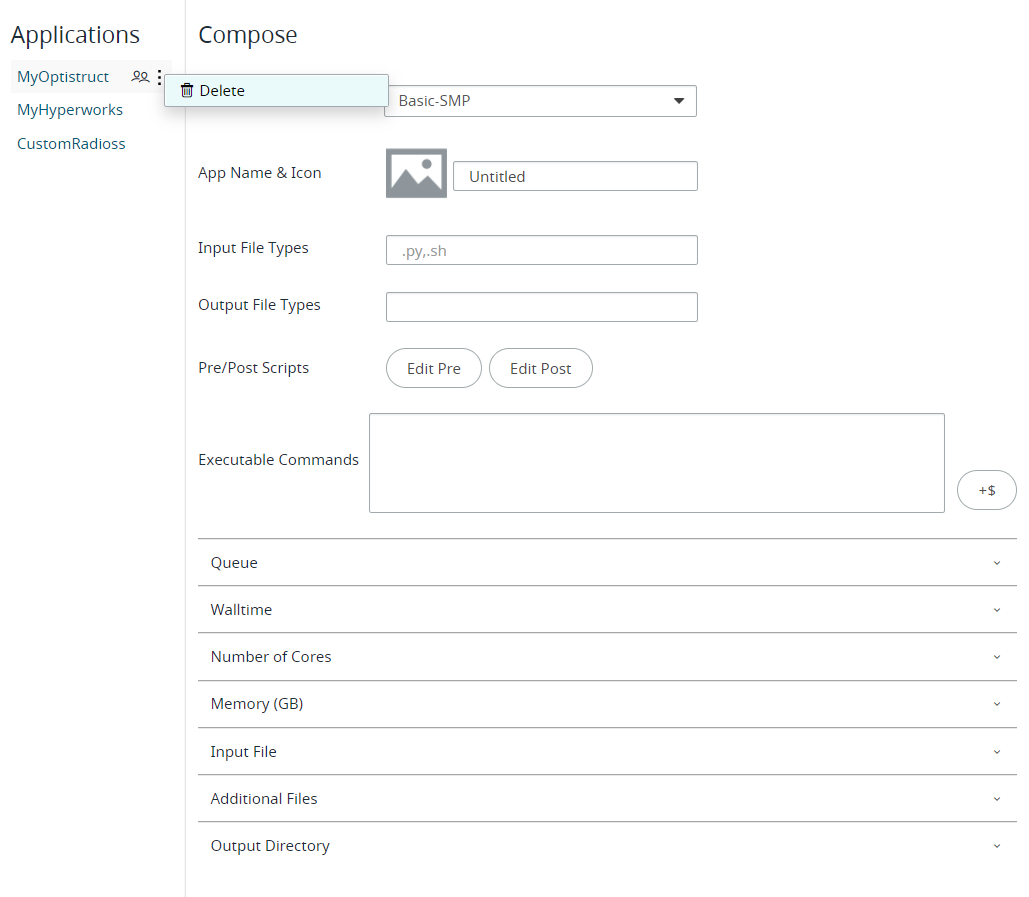1029x897 pixels.
Task: Expand the Output Directory section
Action: [607, 846]
